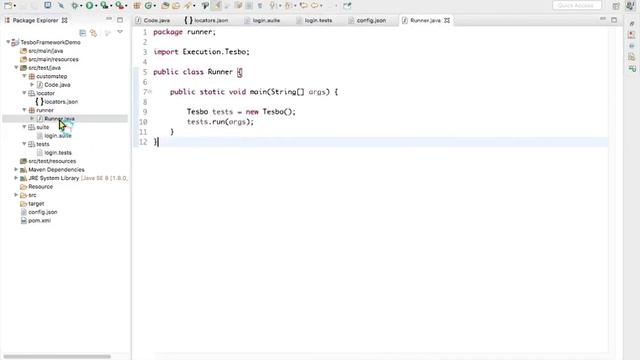Screen dimensions: 640x360
Task: Toggle Mark Occurrences highlighter icon
Action: tap(216, 5)
